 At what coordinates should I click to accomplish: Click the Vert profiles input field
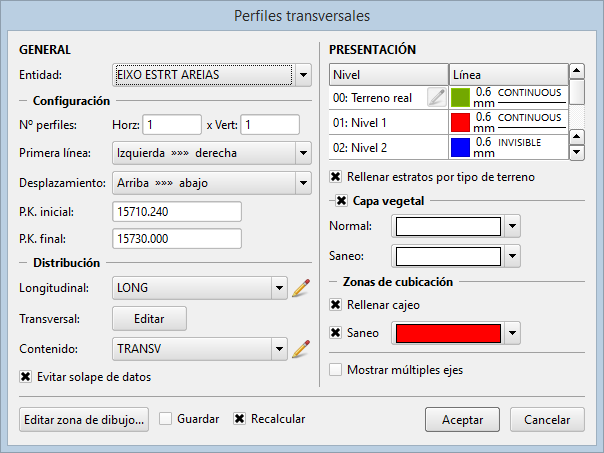[x=270, y=124]
